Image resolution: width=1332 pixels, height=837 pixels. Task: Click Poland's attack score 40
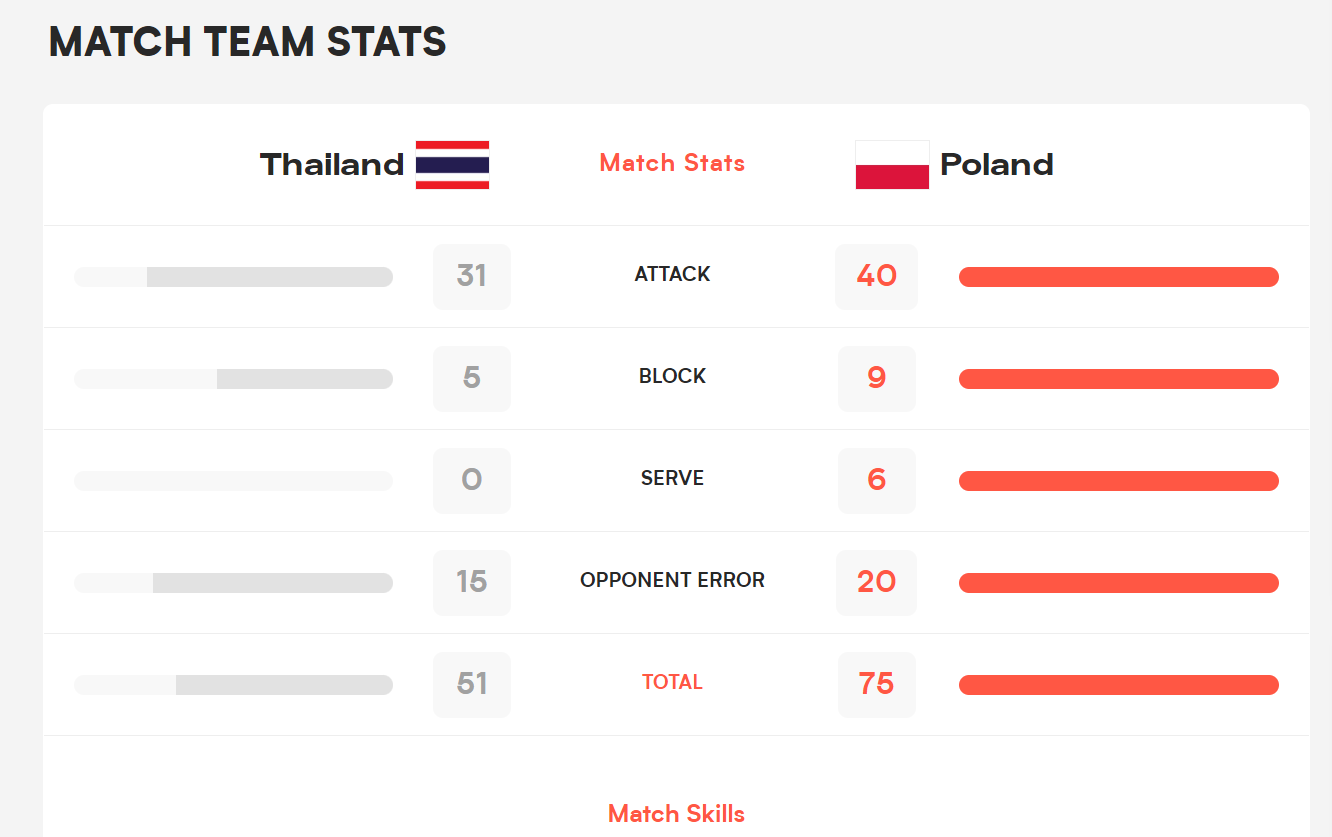click(876, 276)
